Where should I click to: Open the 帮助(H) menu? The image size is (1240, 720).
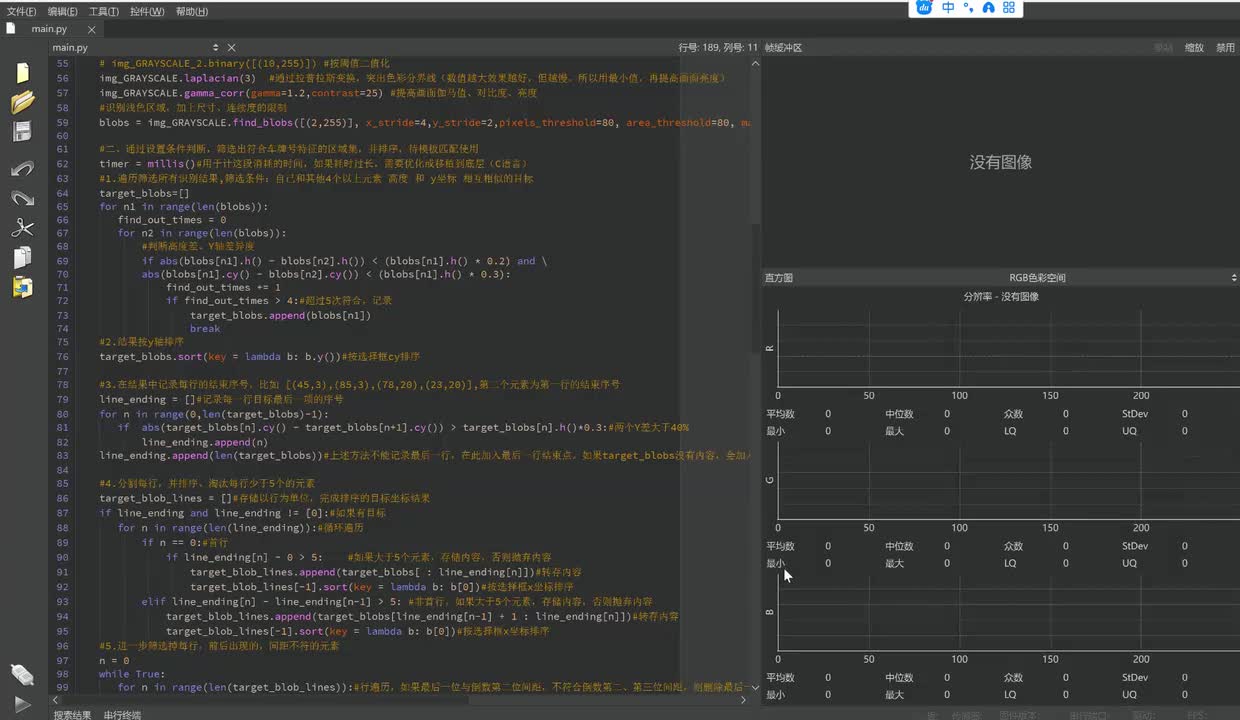[191, 11]
